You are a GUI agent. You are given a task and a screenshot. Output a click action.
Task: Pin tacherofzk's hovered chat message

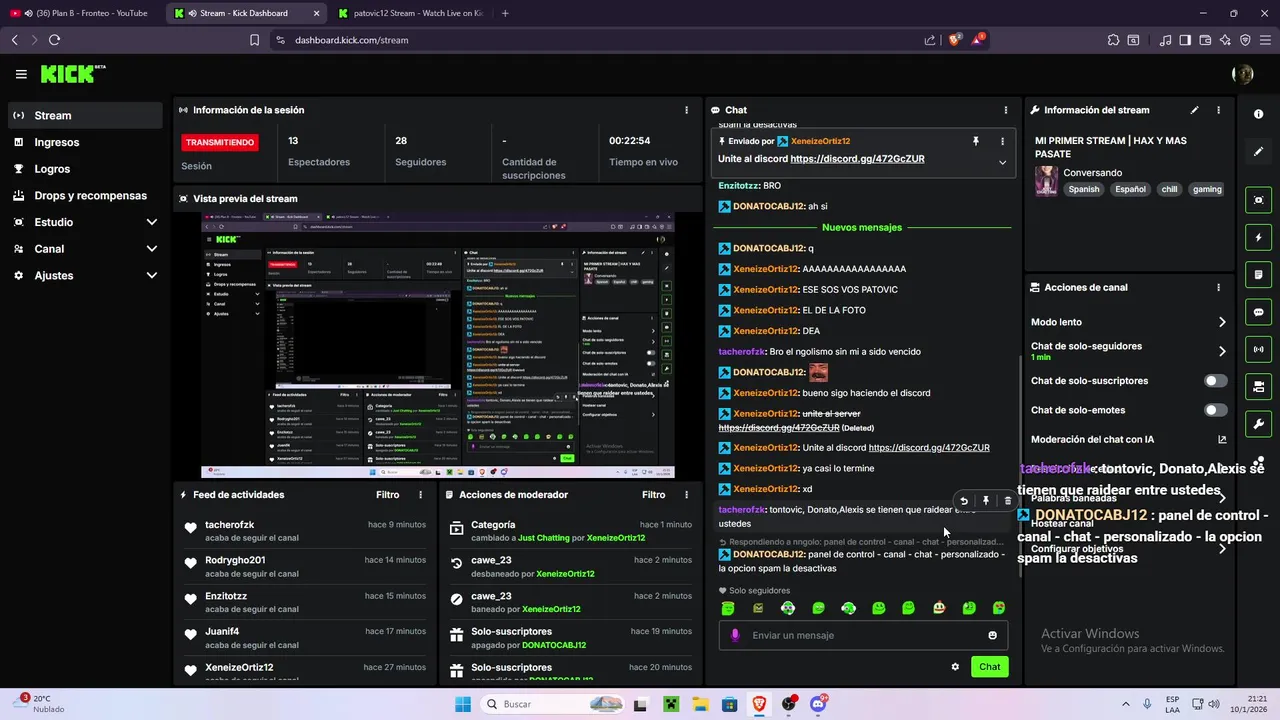[986, 501]
